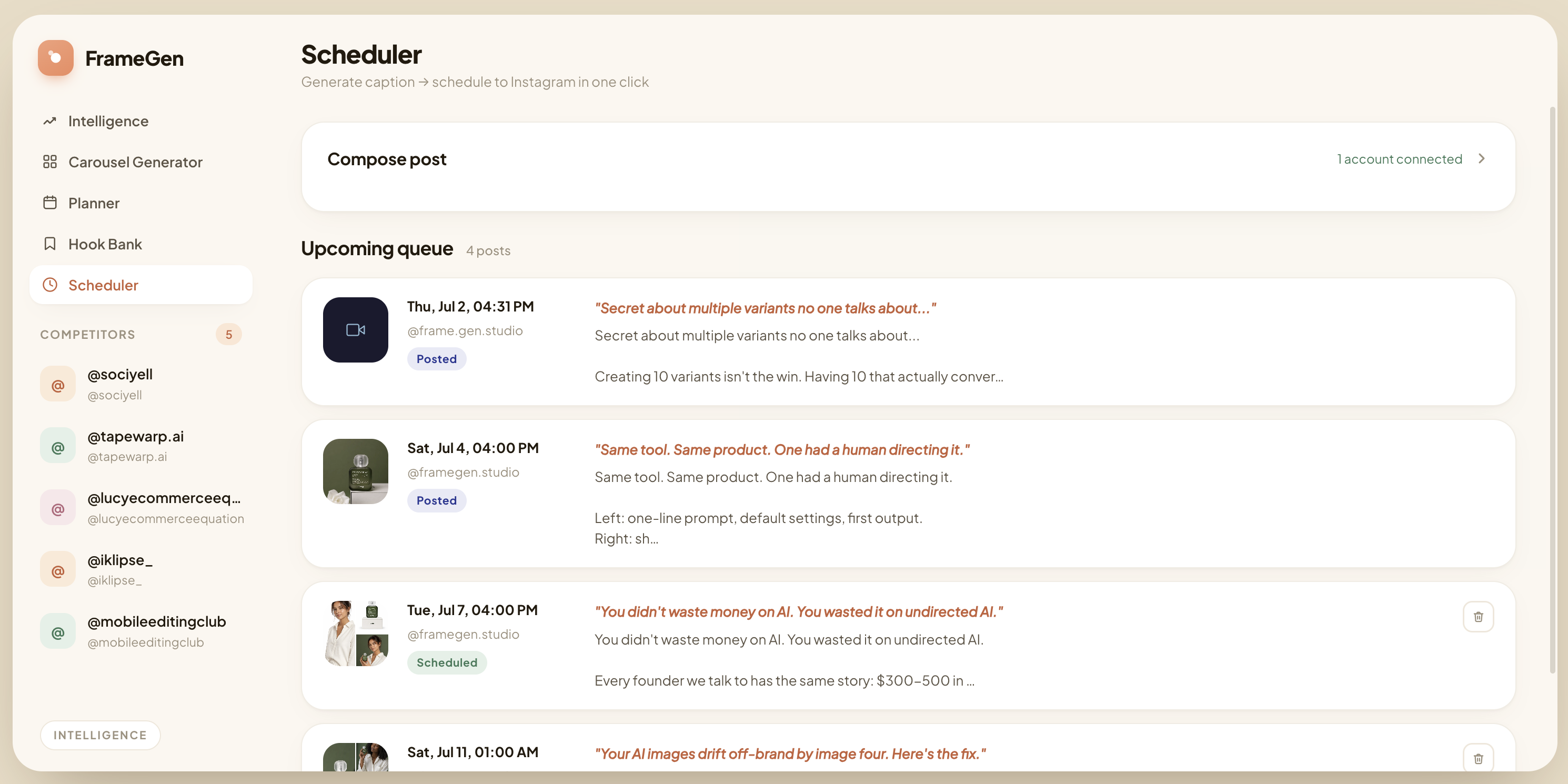Click the FrameGen logo icon
This screenshot has width=1568, height=784.
tap(55, 58)
